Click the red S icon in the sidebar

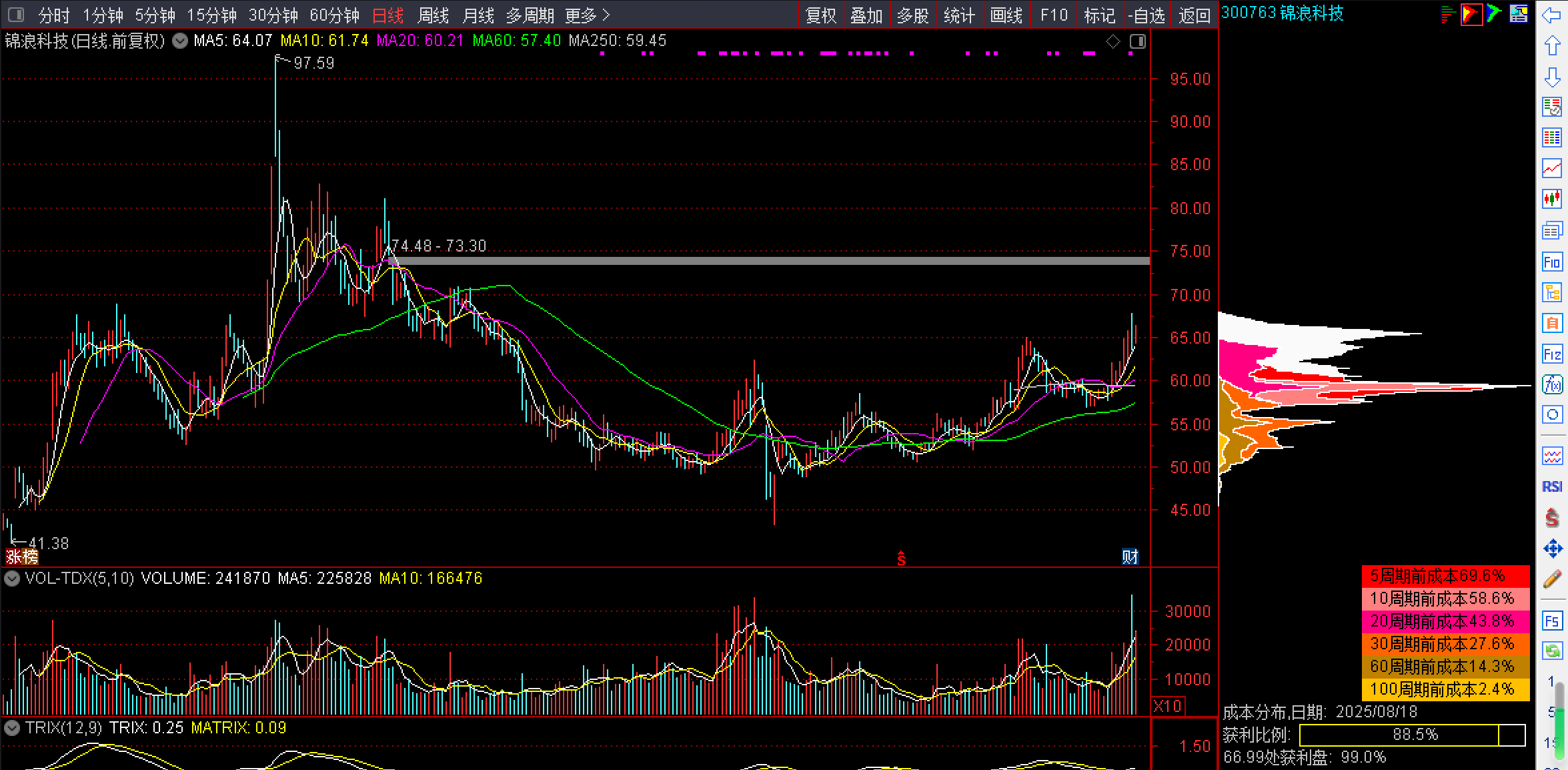(x=1552, y=518)
